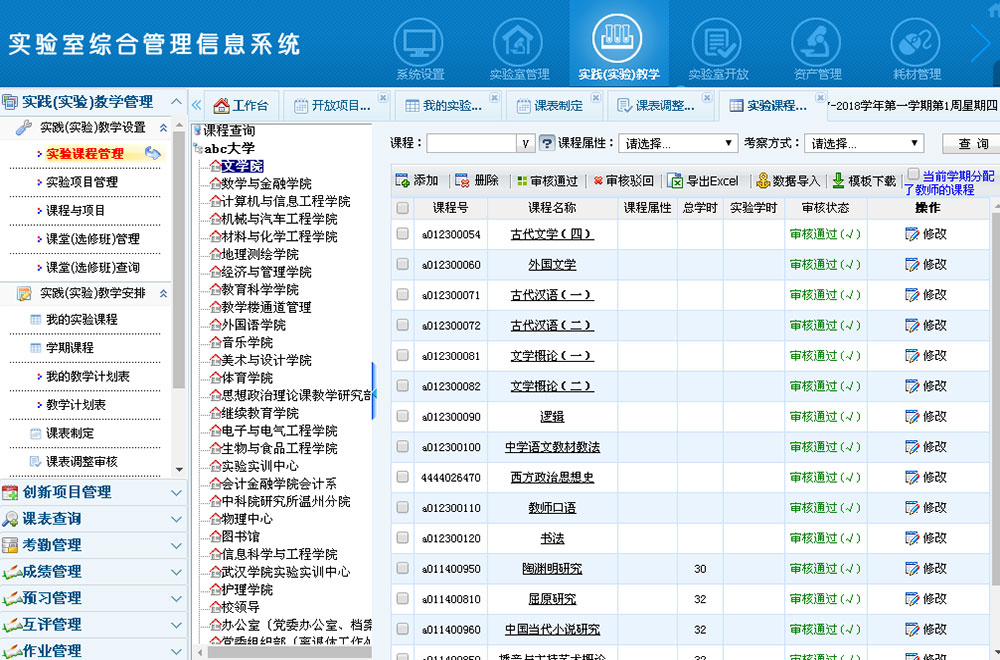Check the box for course a012300060
The width and height of the screenshot is (1000, 660).
(402, 264)
